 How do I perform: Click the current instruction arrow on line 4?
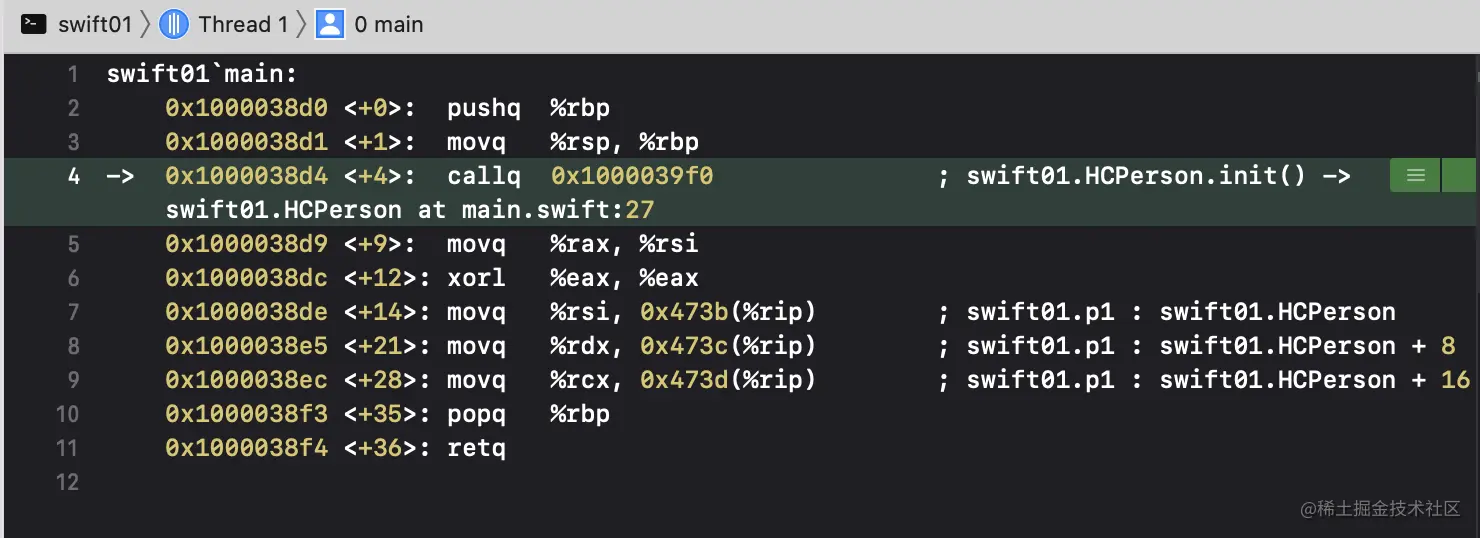click(x=120, y=176)
